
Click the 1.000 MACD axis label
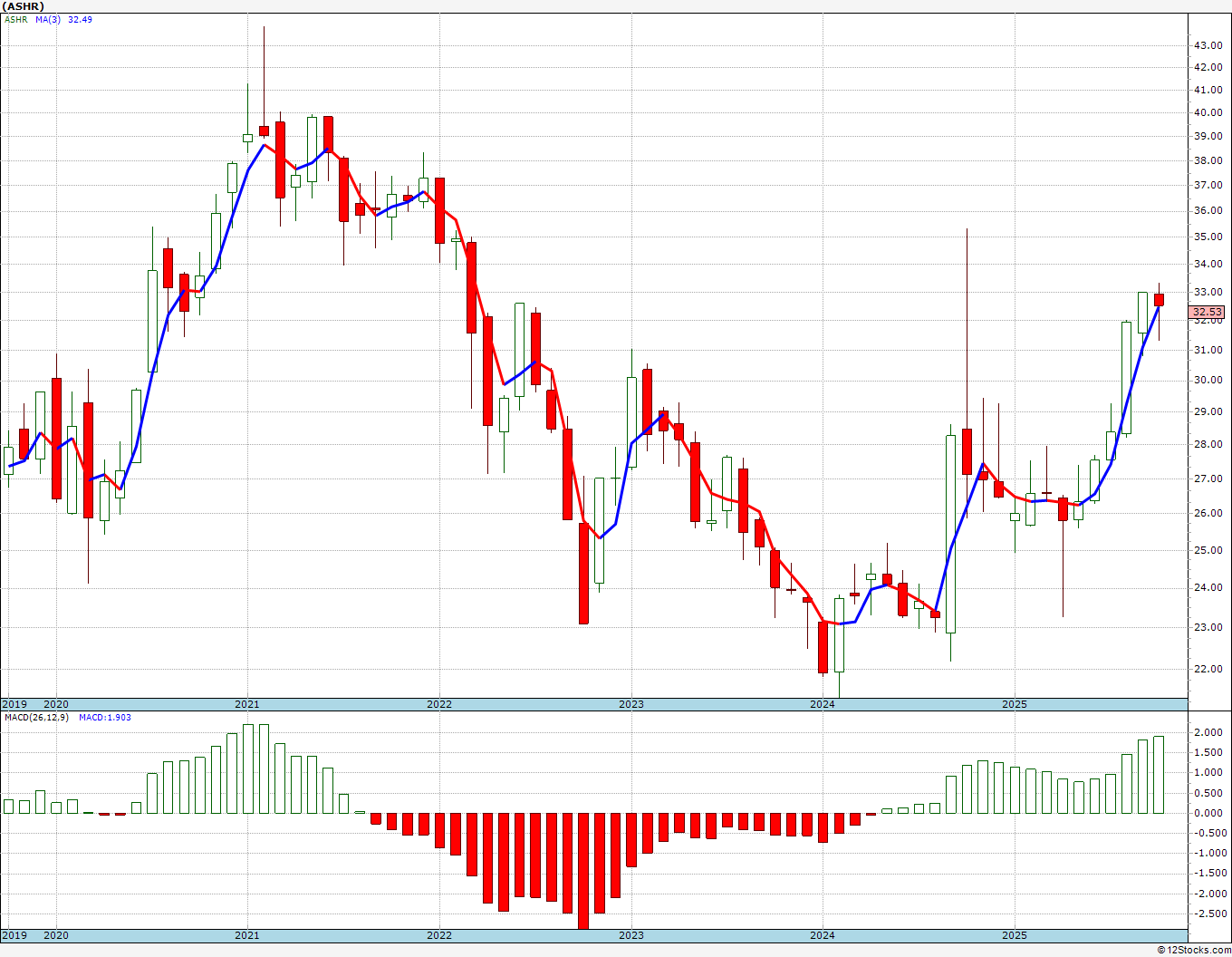point(1209,772)
